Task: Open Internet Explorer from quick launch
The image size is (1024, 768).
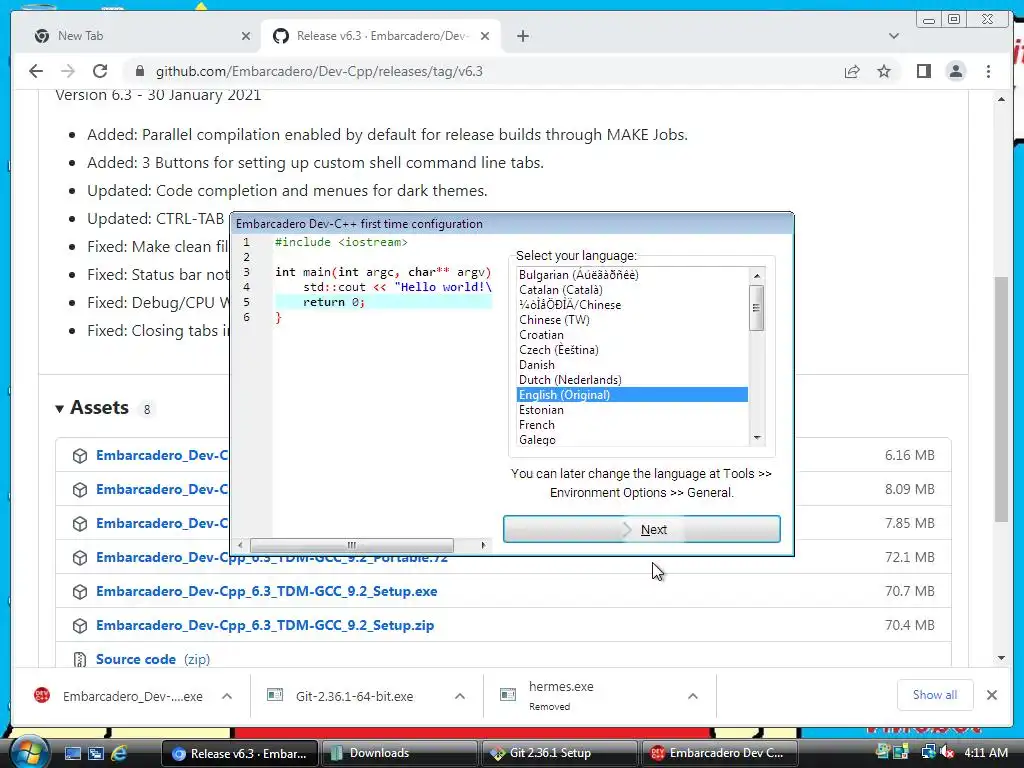Action: click(119, 753)
